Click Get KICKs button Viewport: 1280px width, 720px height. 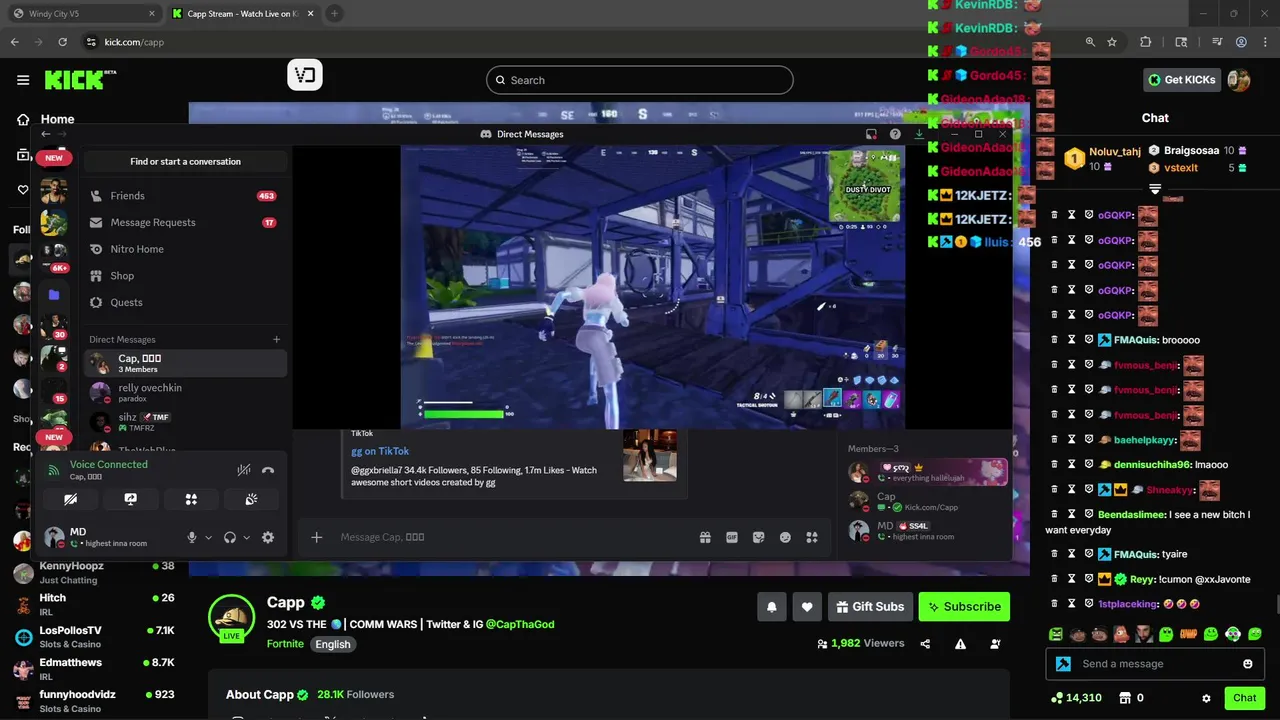[x=1182, y=80]
